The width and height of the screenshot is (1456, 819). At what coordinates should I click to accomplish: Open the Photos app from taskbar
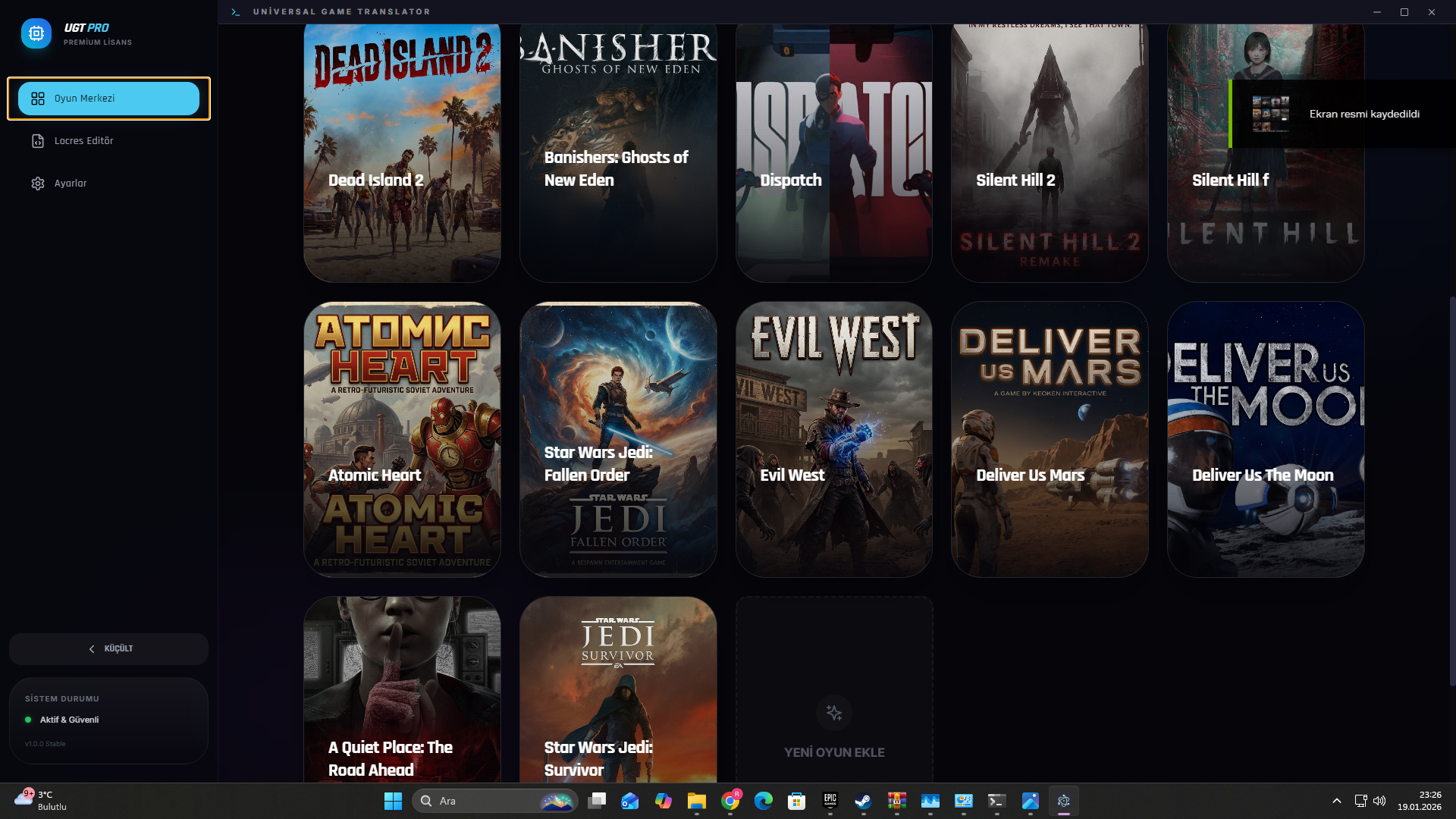coord(1031,801)
